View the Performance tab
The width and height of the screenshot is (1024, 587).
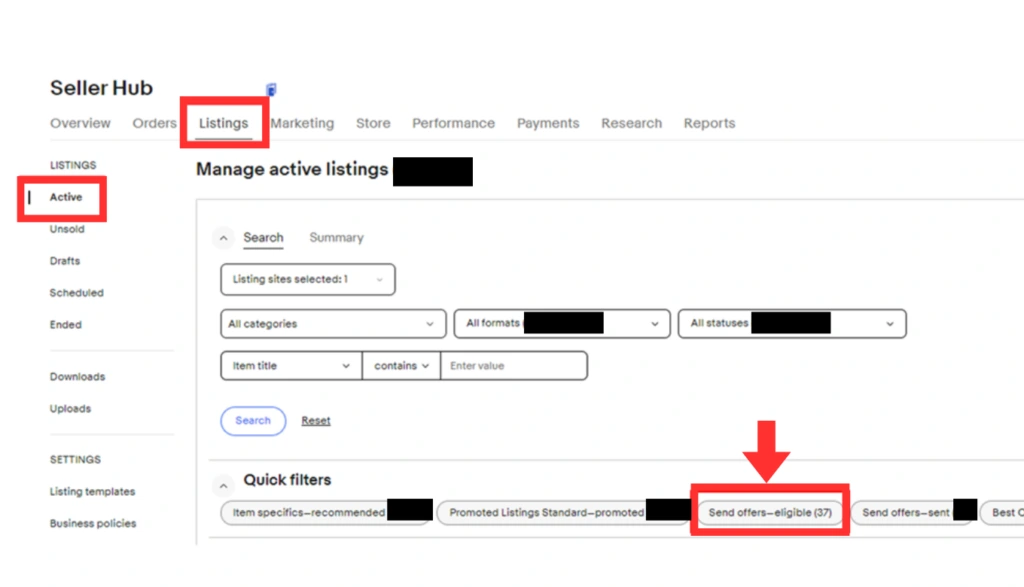453,123
